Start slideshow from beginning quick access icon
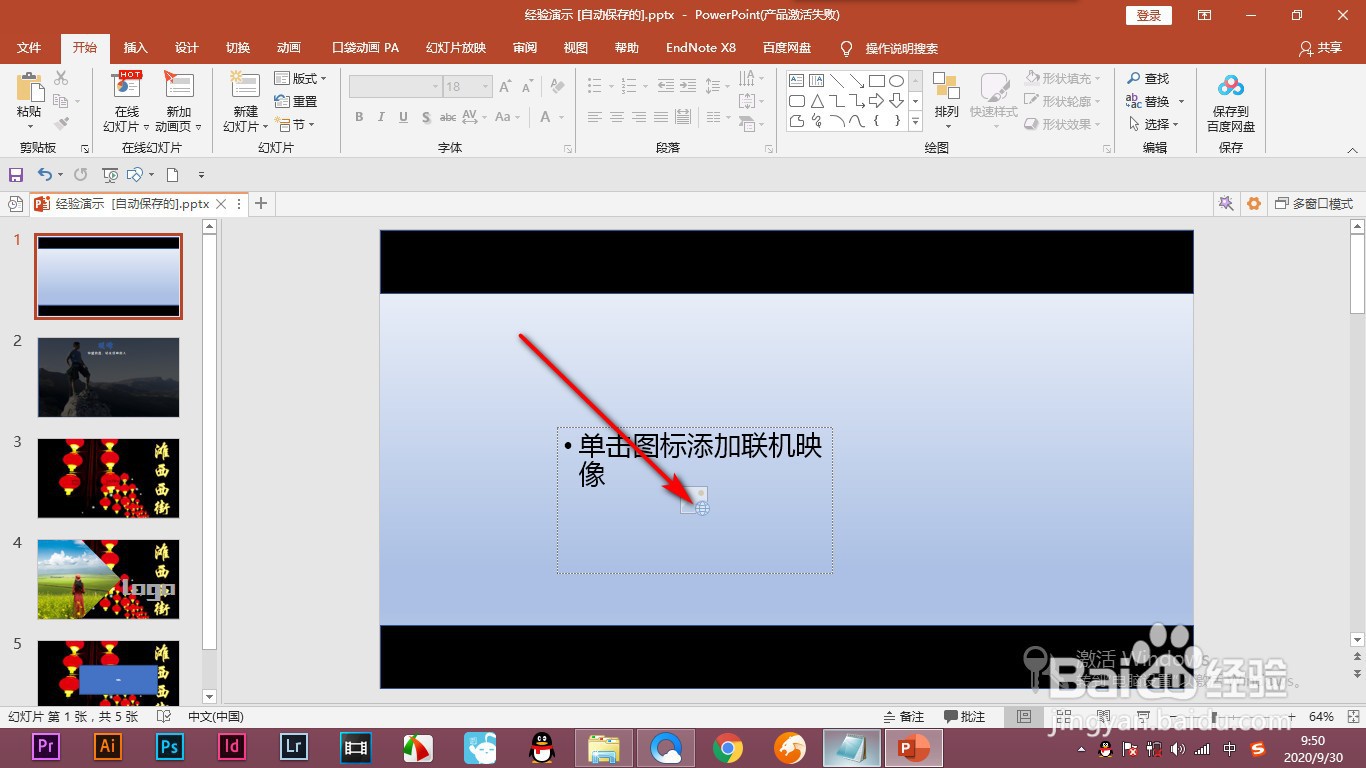The height and width of the screenshot is (768, 1366). click(110, 175)
